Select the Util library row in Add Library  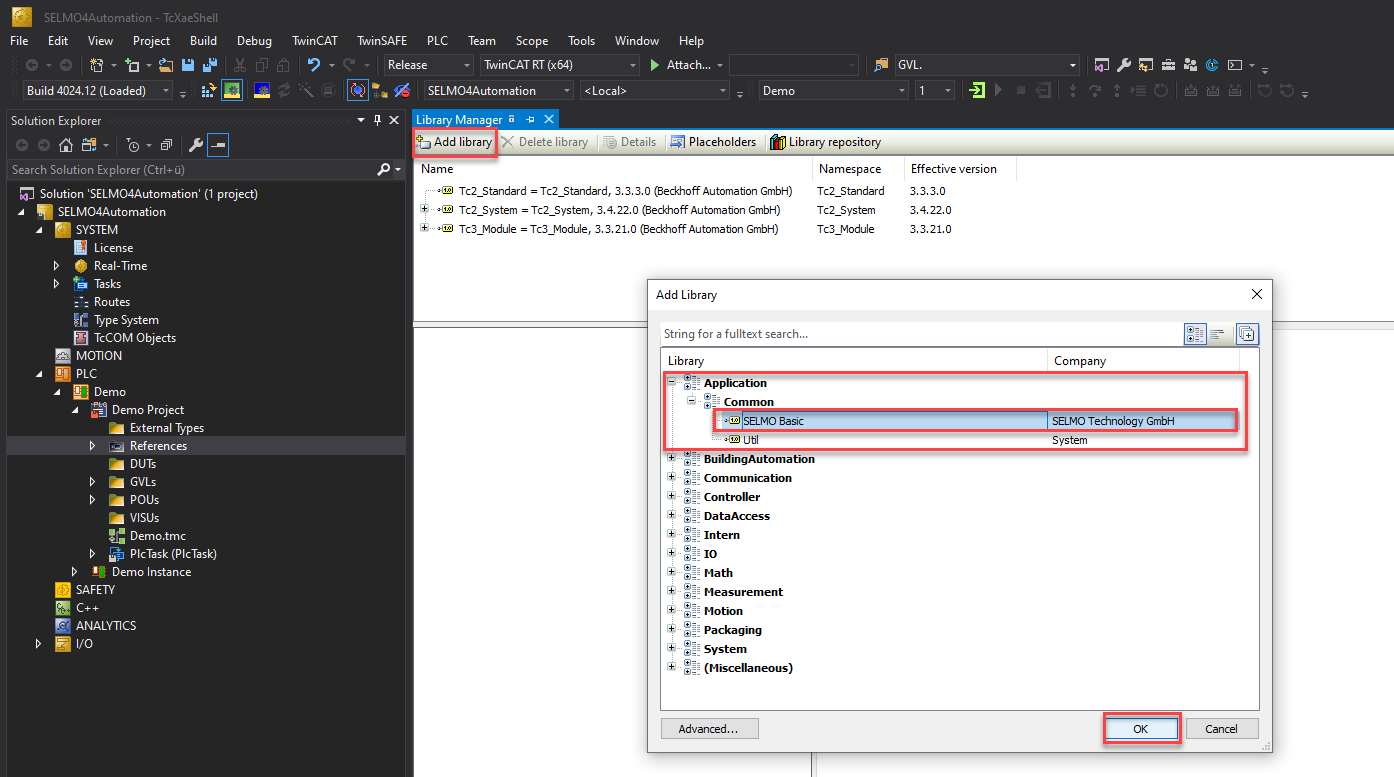click(750, 440)
